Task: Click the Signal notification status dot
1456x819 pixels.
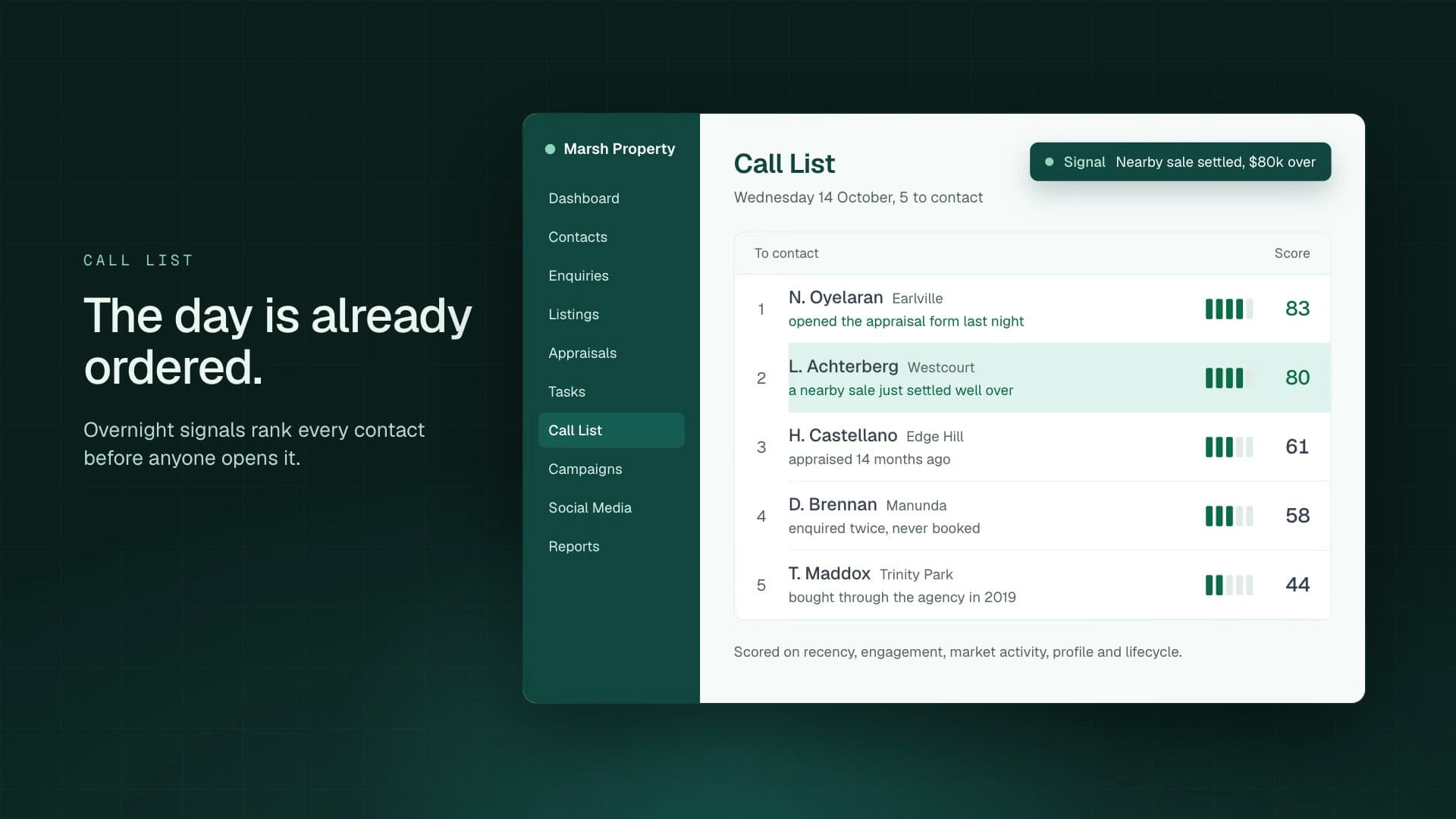Action: click(x=1050, y=162)
